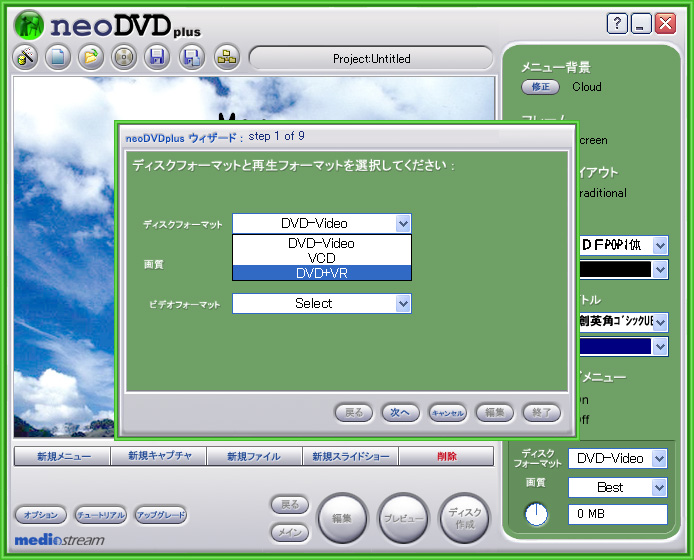Save the project with the floppy disk icon
The height and width of the screenshot is (560, 694).
(157, 57)
